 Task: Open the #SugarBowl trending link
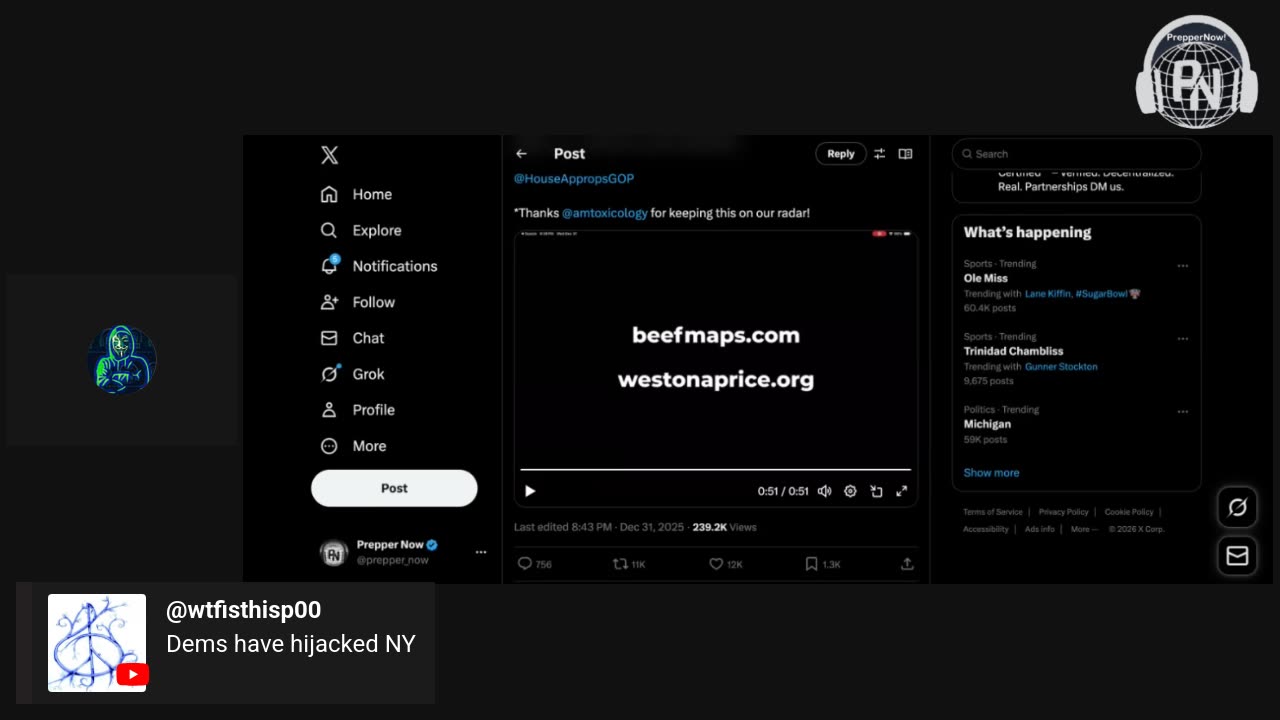(x=1102, y=294)
